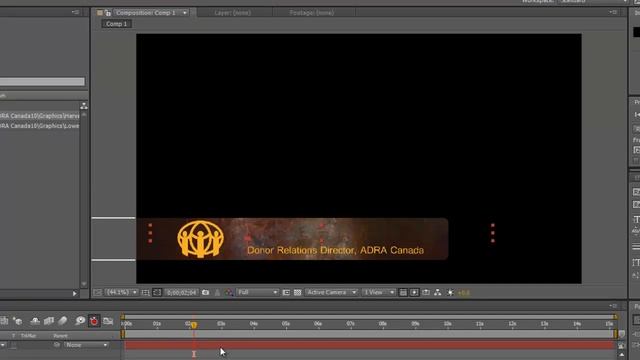The image size is (640, 360).
Task: Click the reset exposure icon
Action: 450,293
